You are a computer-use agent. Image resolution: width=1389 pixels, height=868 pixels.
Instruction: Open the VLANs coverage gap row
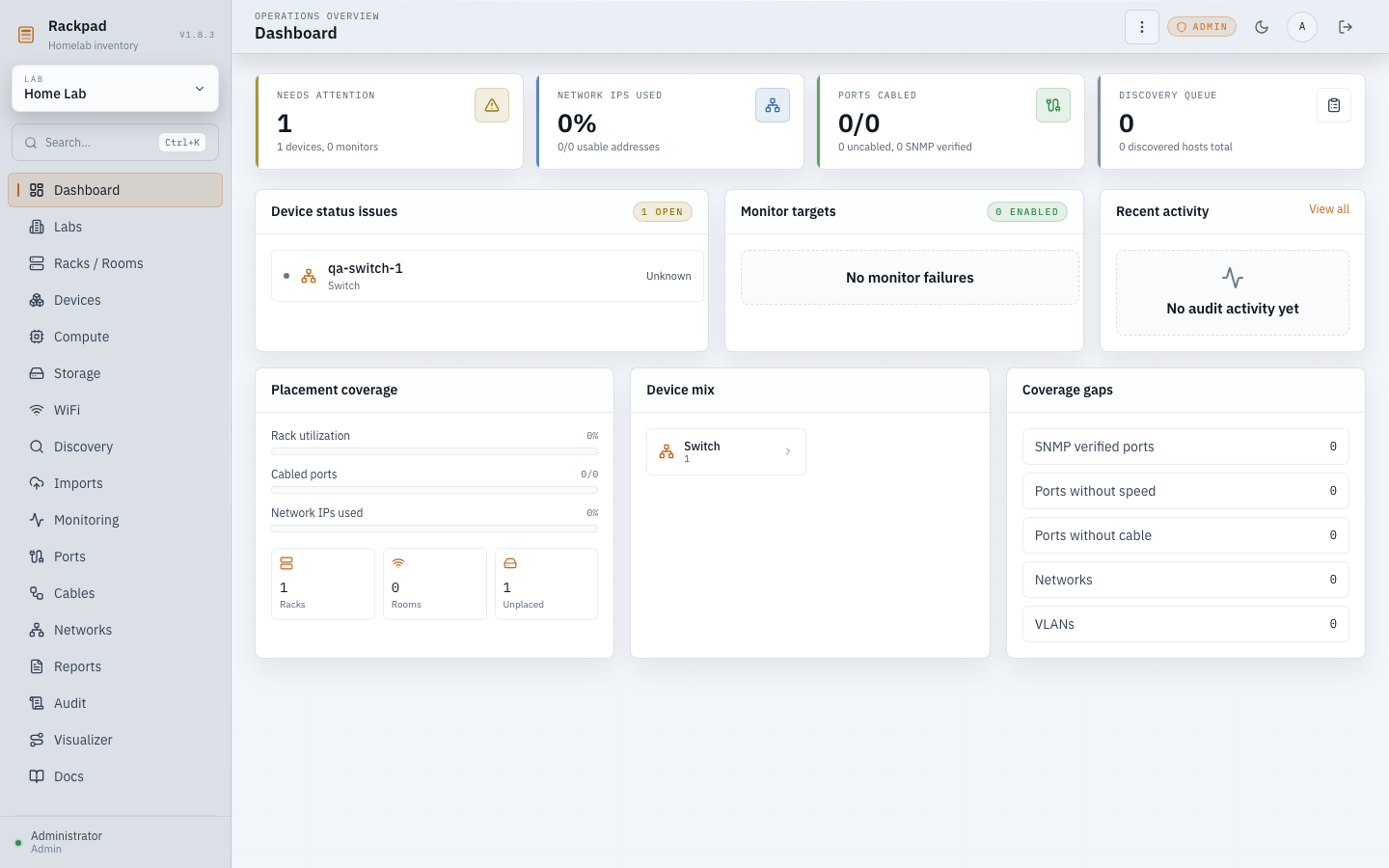(x=1185, y=624)
